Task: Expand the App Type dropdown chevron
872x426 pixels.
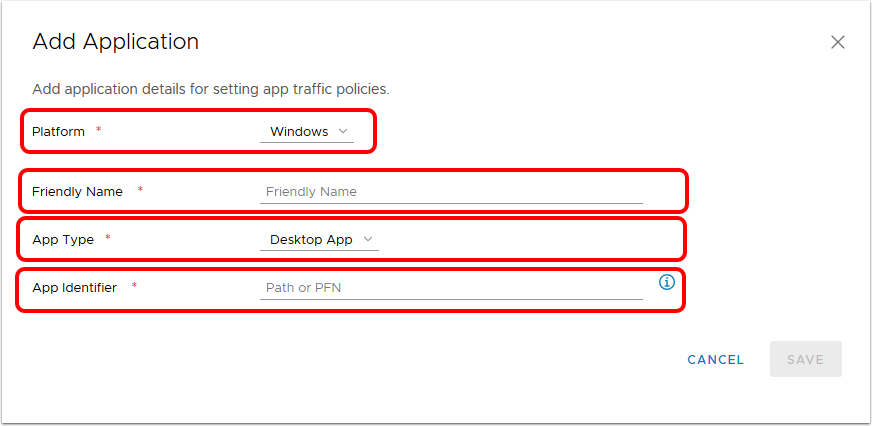Action: pyautogui.click(x=369, y=239)
